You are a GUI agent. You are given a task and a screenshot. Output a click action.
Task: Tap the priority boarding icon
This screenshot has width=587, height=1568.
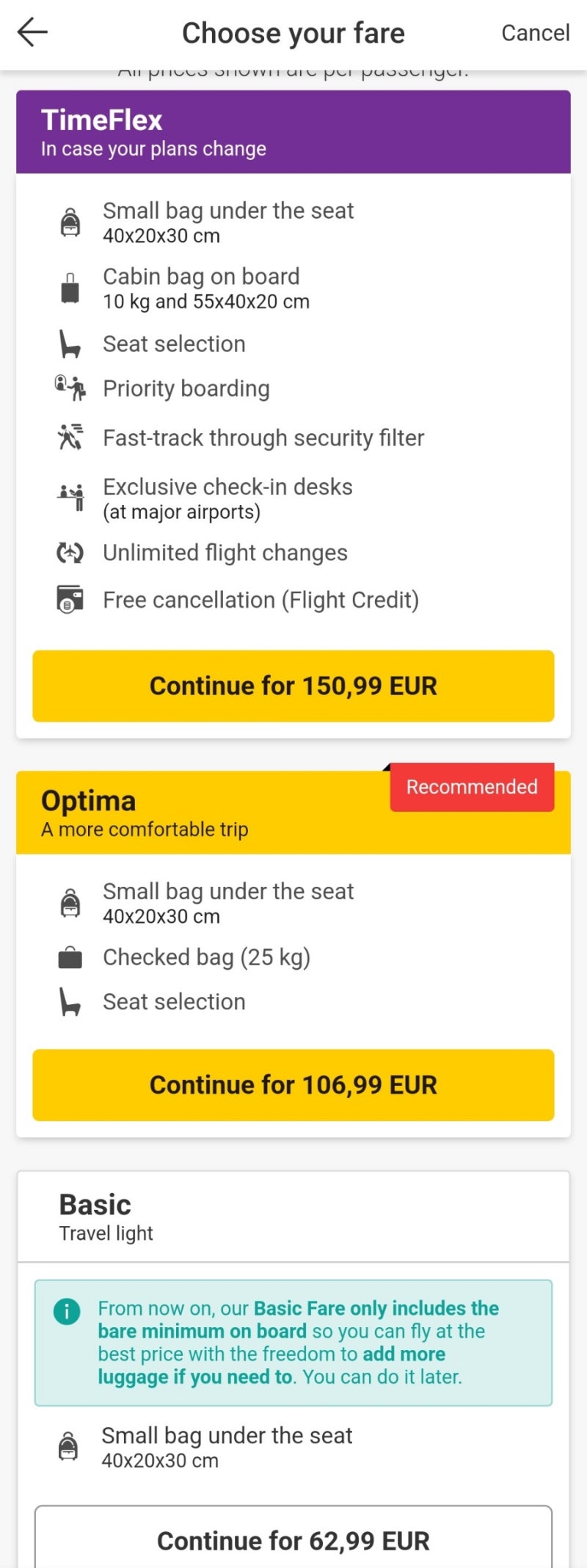click(70, 388)
